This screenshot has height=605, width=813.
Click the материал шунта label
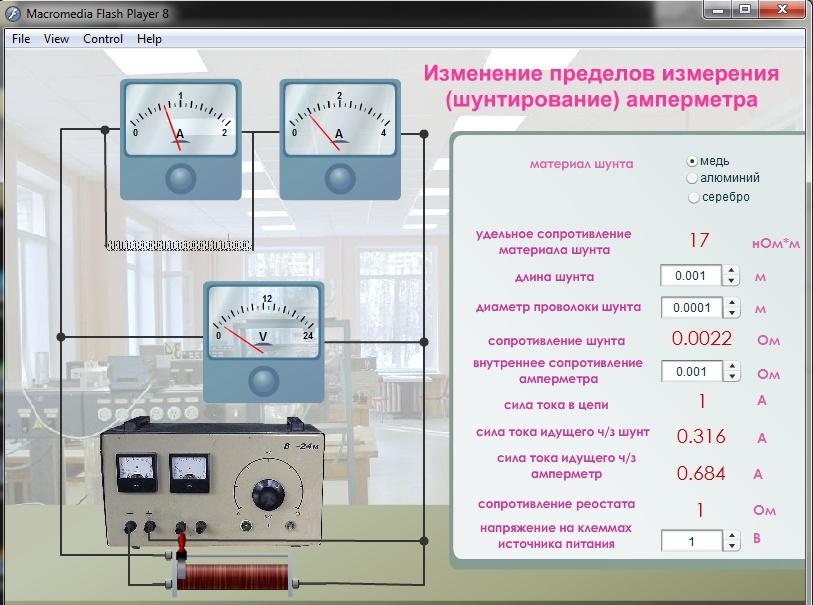[x=581, y=164]
